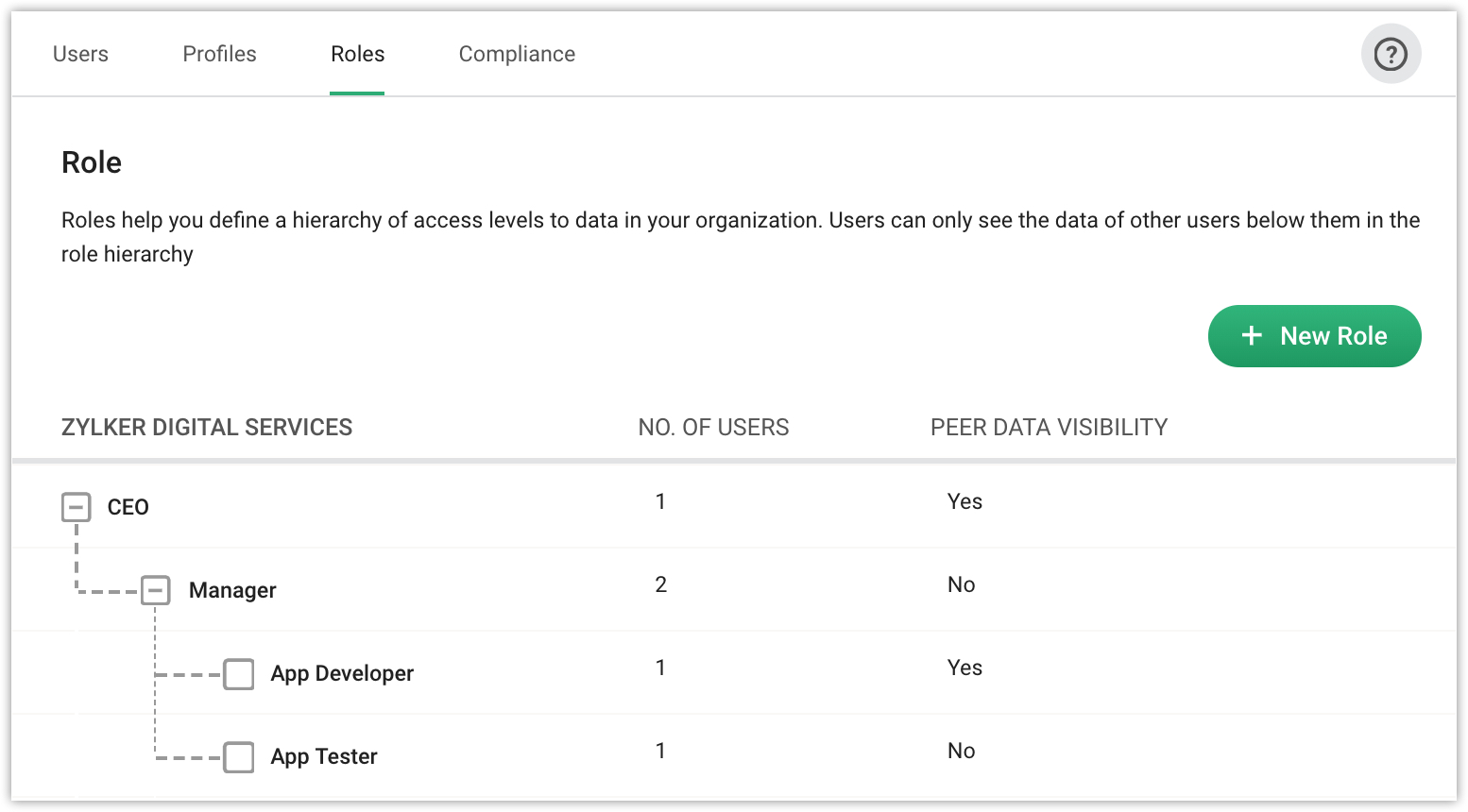Click the App Developer node box
The height and width of the screenshot is (812, 1468).
pyautogui.click(x=239, y=674)
